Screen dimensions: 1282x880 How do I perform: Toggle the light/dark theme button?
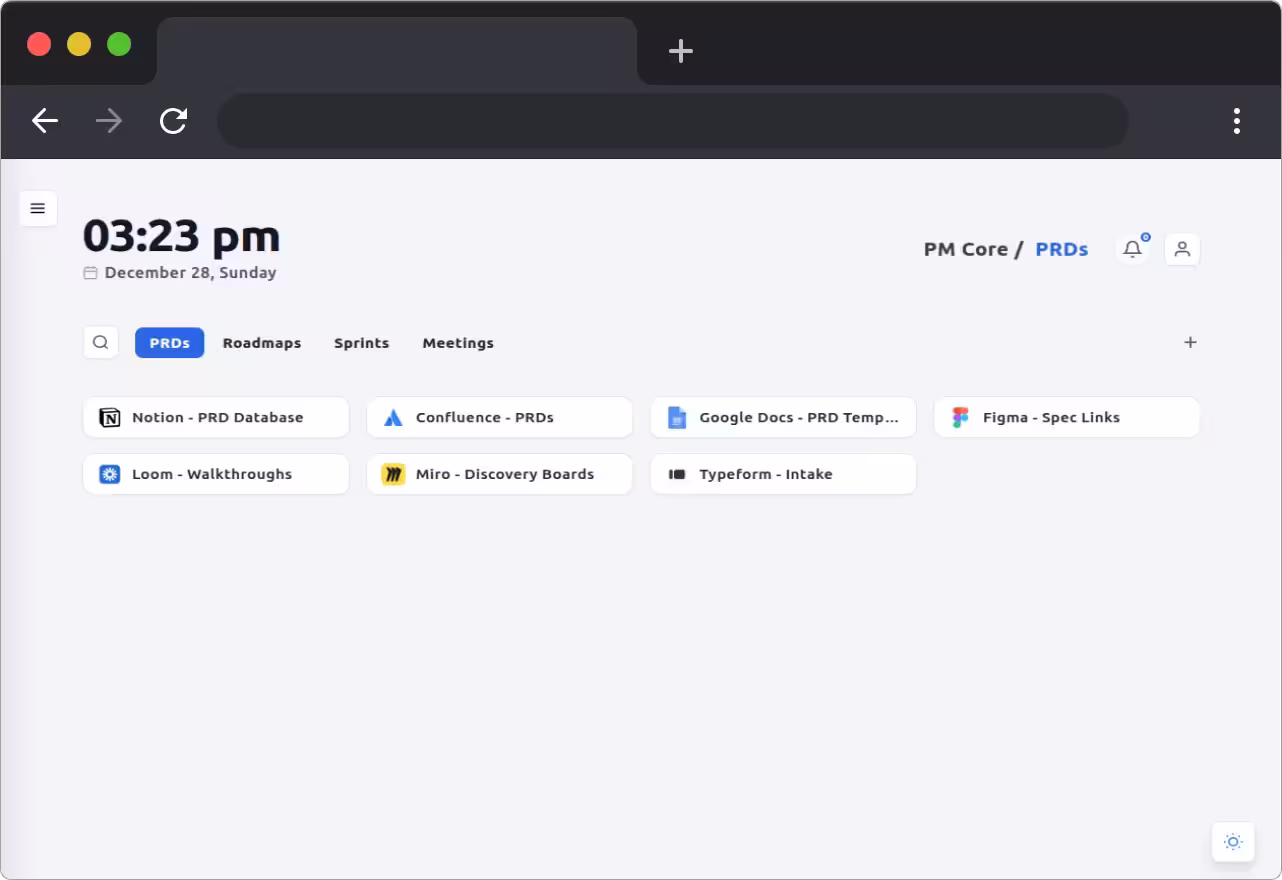tap(1233, 841)
